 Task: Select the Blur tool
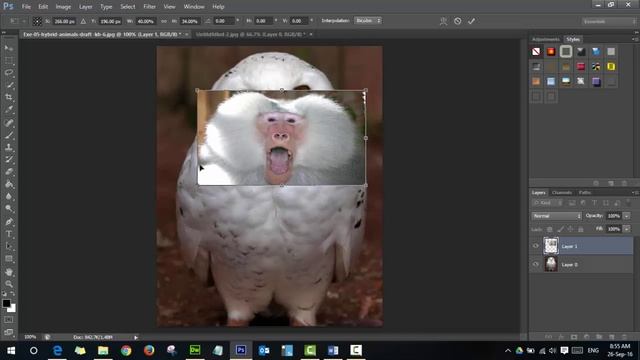[9, 196]
